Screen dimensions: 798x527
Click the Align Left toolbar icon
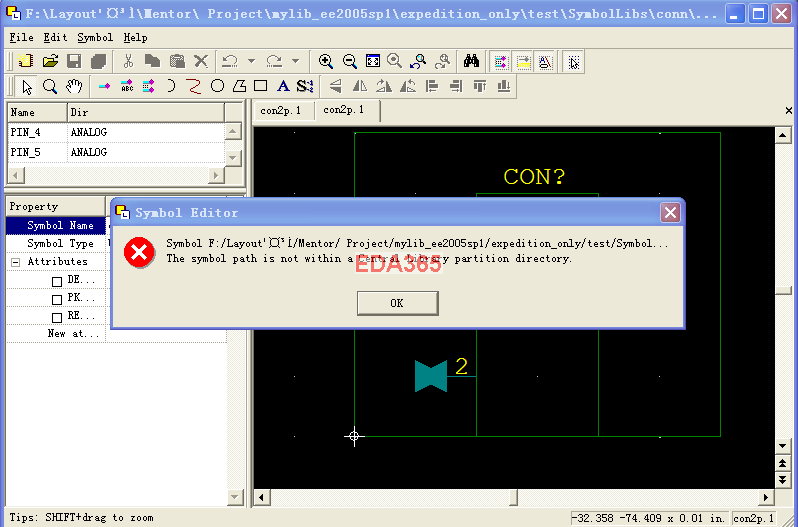[x=432, y=86]
